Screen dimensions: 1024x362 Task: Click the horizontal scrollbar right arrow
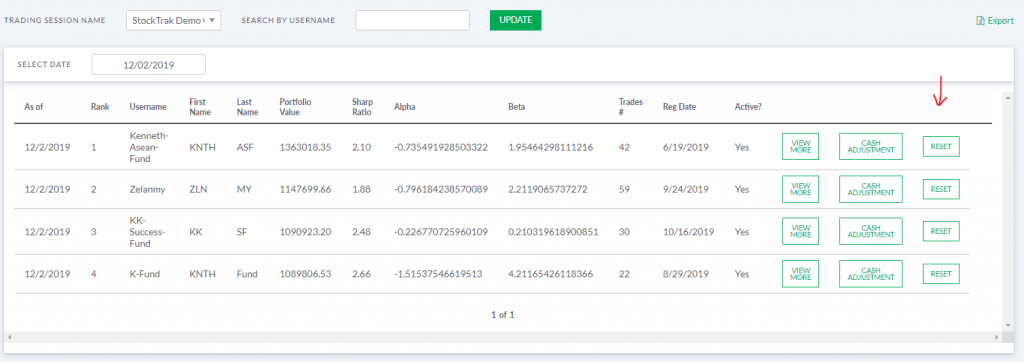(x=997, y=337)
